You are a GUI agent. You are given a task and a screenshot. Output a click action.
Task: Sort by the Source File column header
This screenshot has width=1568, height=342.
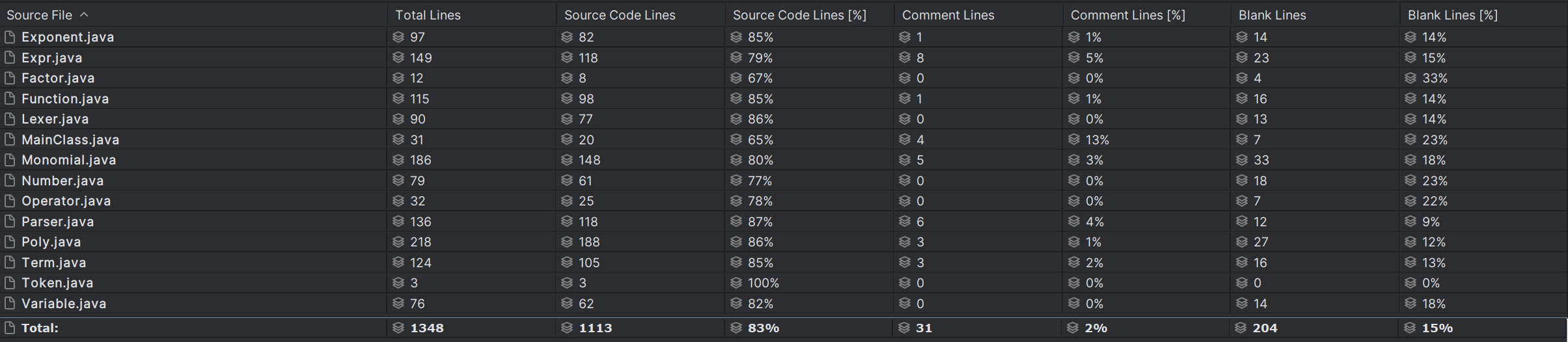pyautogui.click(x=40, y=15)
